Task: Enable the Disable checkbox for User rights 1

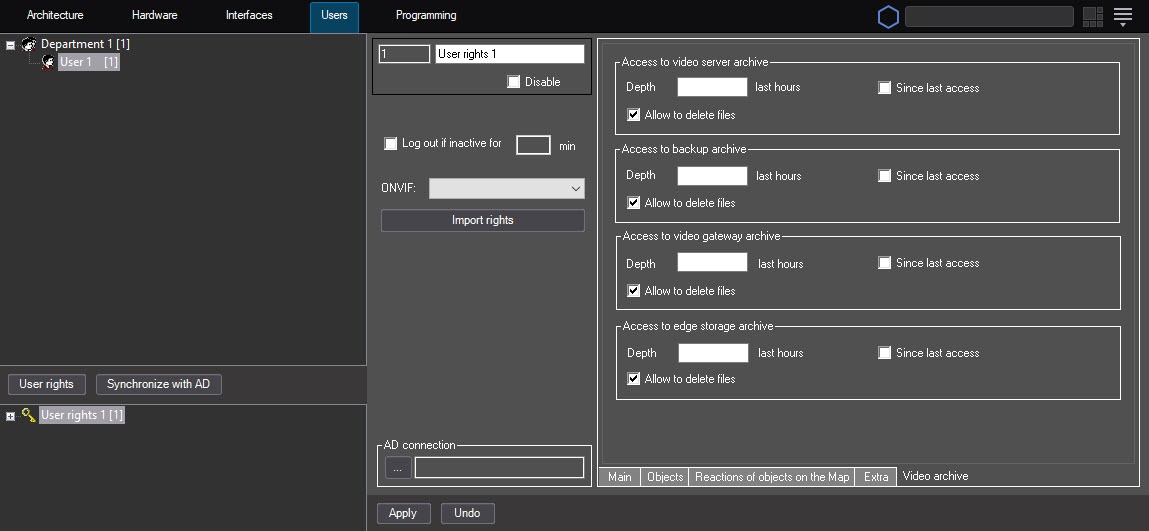Action: pos(514,82)
